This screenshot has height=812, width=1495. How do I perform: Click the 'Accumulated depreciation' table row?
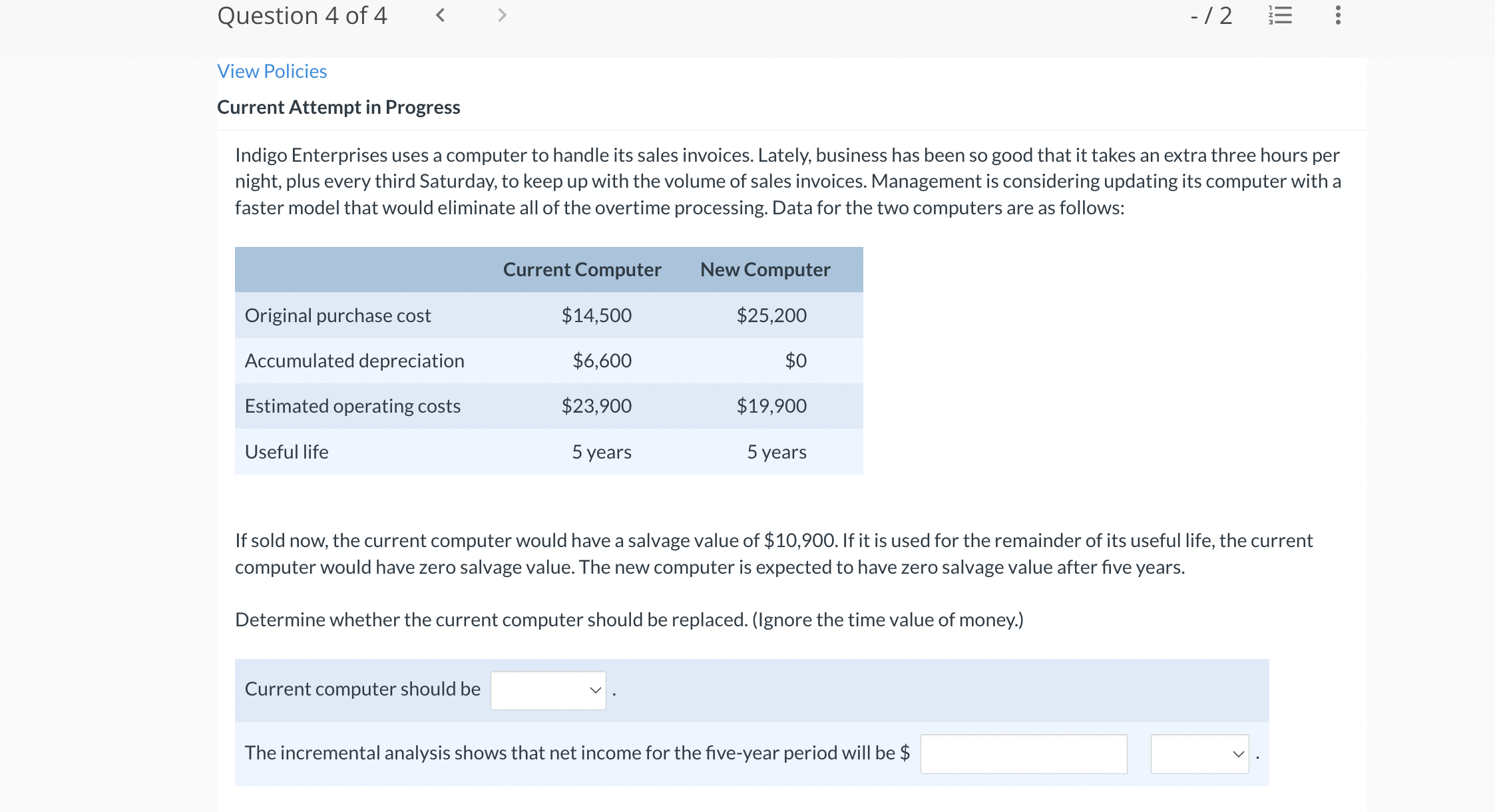(354, 360)
